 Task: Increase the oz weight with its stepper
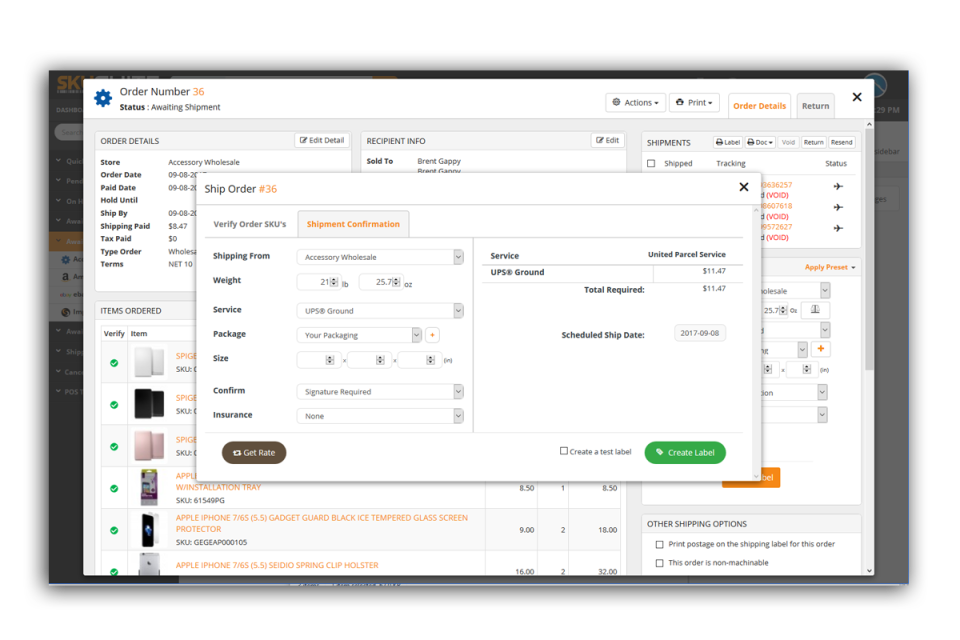tap(397, 278)
